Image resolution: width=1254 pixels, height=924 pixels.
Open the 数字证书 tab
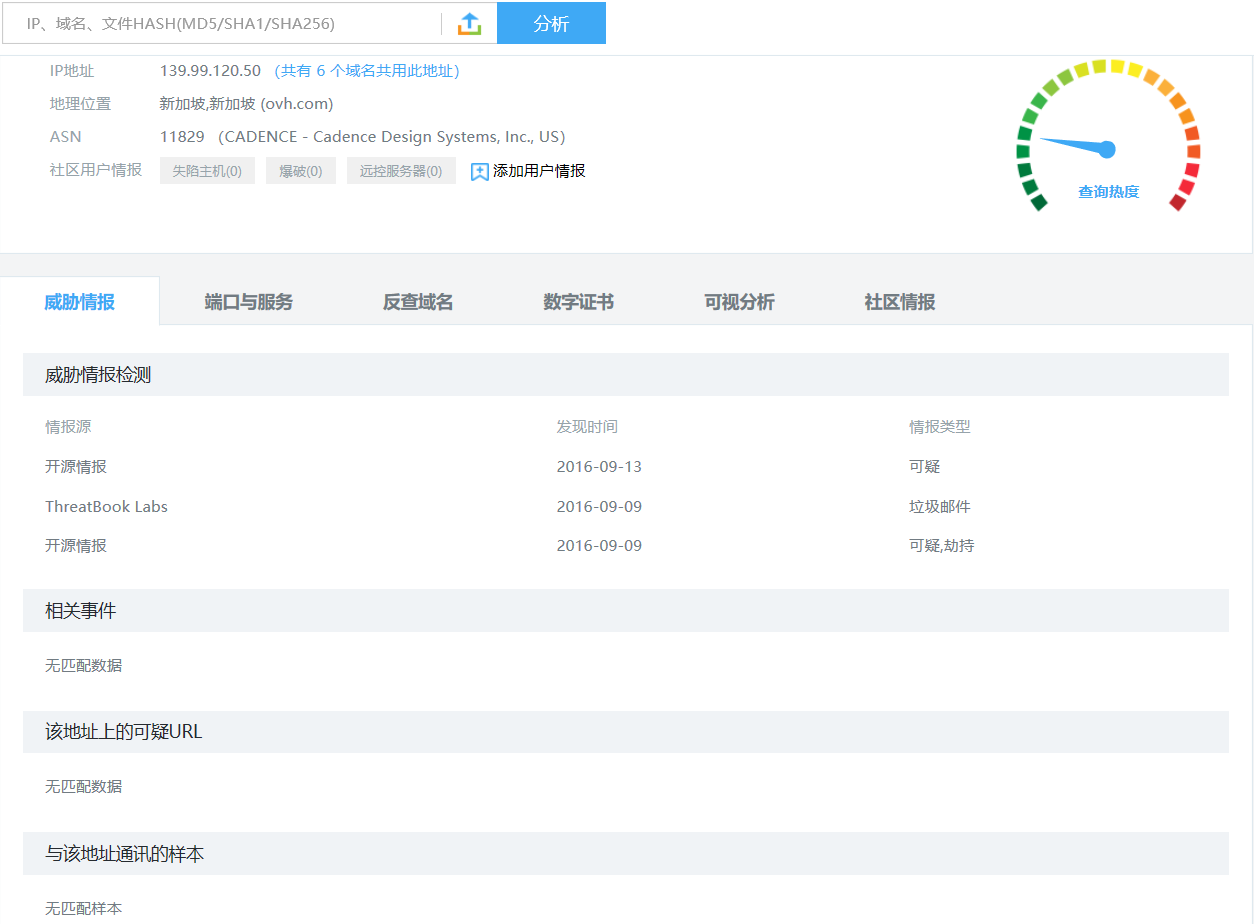[x=578, y=302]
